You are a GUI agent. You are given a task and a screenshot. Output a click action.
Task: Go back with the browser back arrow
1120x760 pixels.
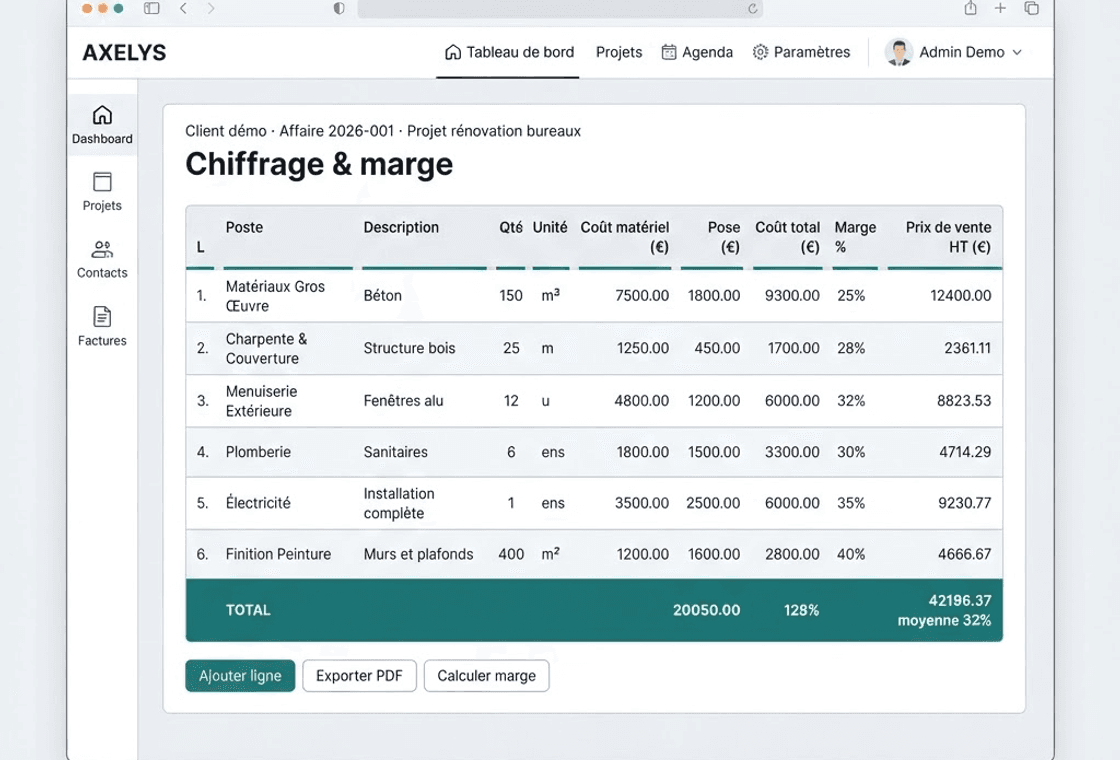184,9
